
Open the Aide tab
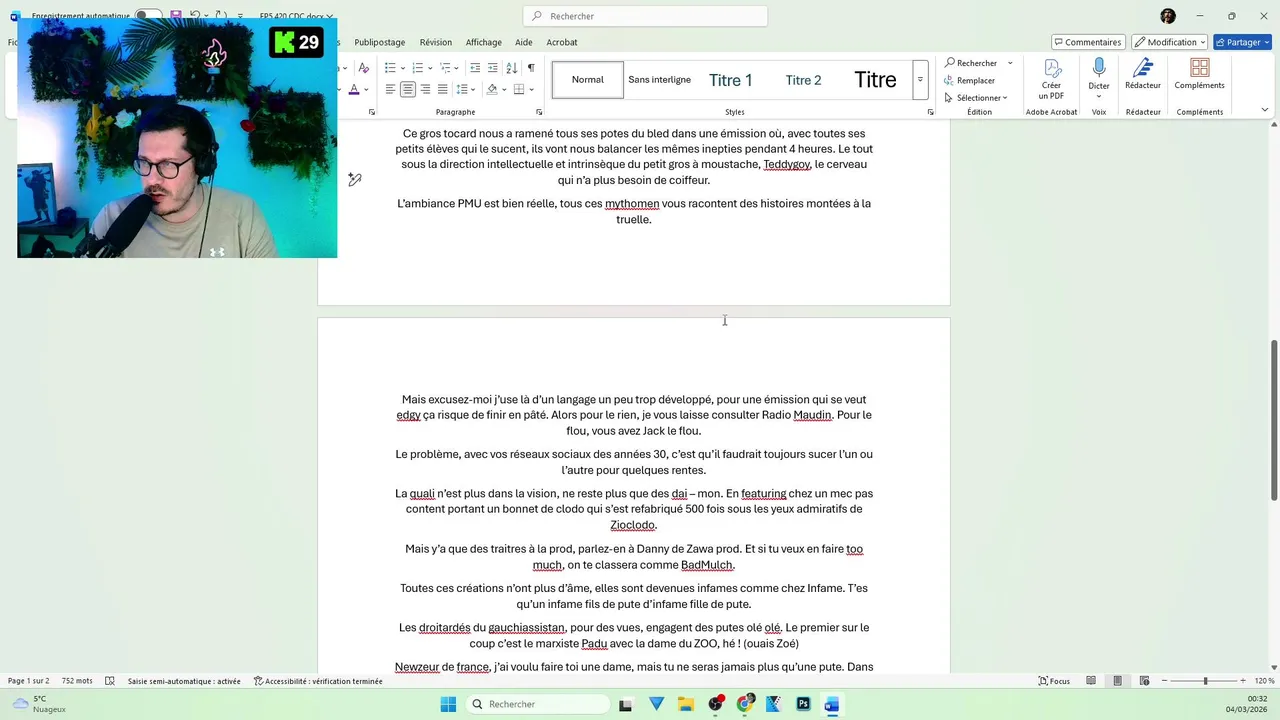[x=524, y=42]
